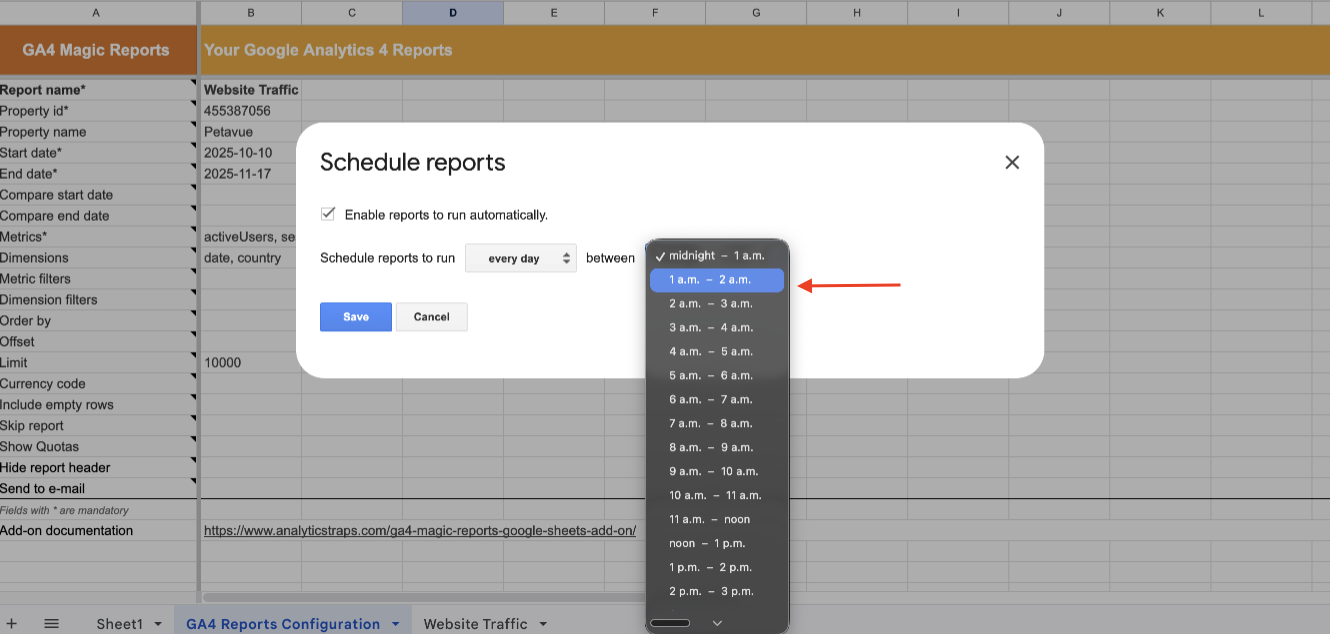1330x634 pixels.
Task: Click the Currency code label cell
Action: click(x=98, y=384)
